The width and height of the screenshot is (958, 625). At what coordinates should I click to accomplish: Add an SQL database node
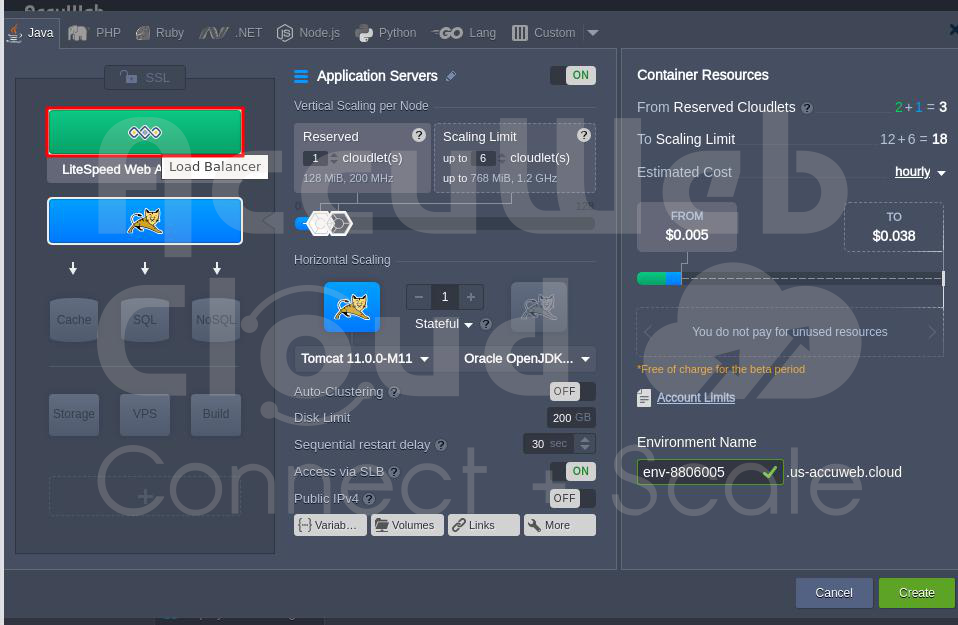pyautogui.click(x=145, y=319)
